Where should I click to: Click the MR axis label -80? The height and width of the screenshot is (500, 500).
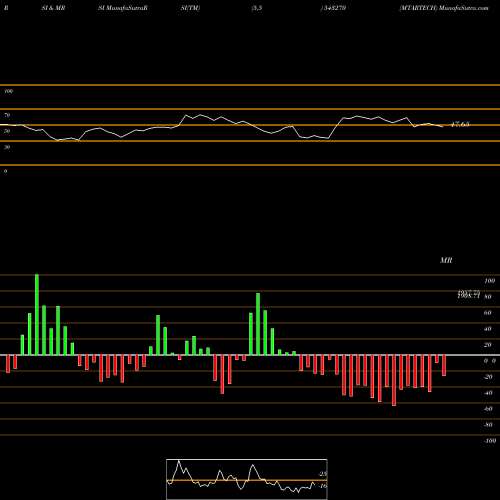488,425
